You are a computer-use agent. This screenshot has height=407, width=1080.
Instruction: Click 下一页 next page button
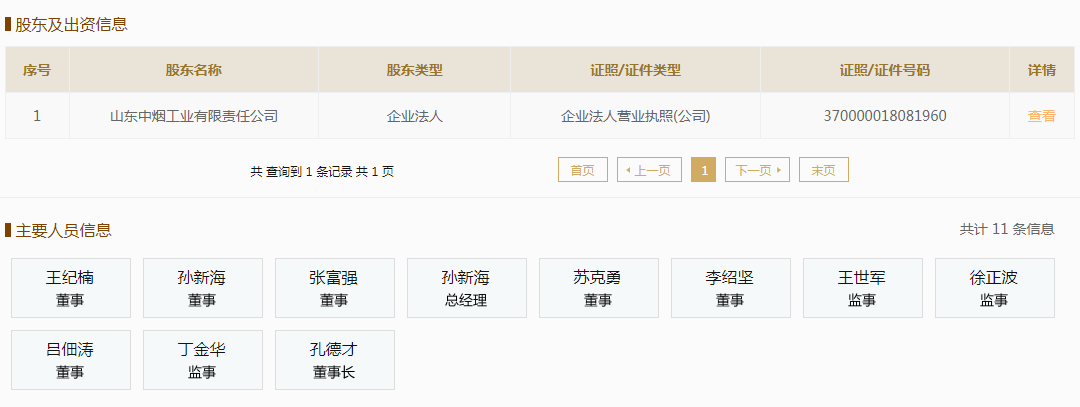[x=757, y=170]
